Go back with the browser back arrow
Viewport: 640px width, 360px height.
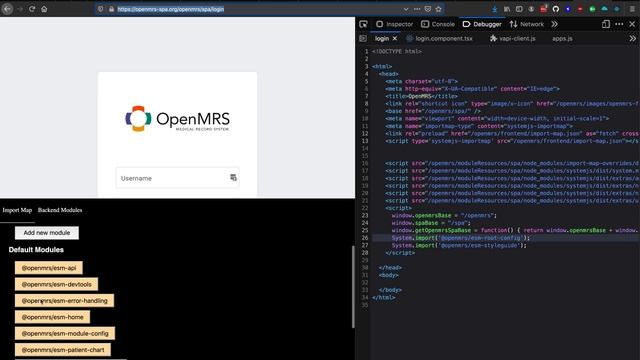(x=7, y=9)
